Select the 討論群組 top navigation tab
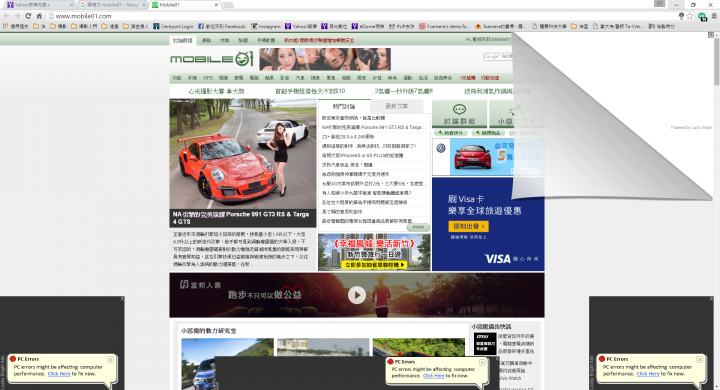This screenshot has width=720, height=390. coord(182,40)
